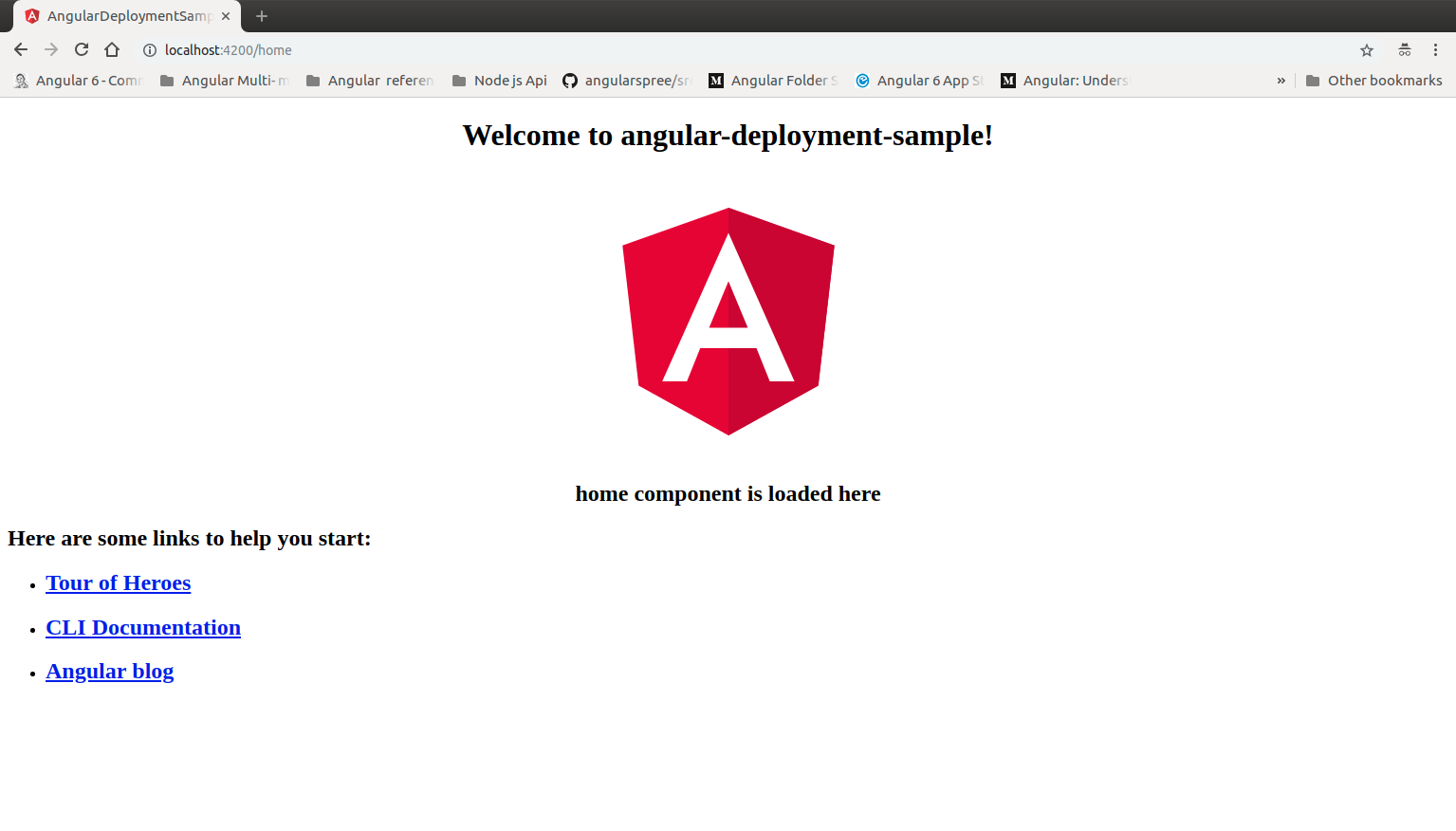Reload the page with the refresh icon
Viewport: 1456px width, 831px height.
(82, 50)
